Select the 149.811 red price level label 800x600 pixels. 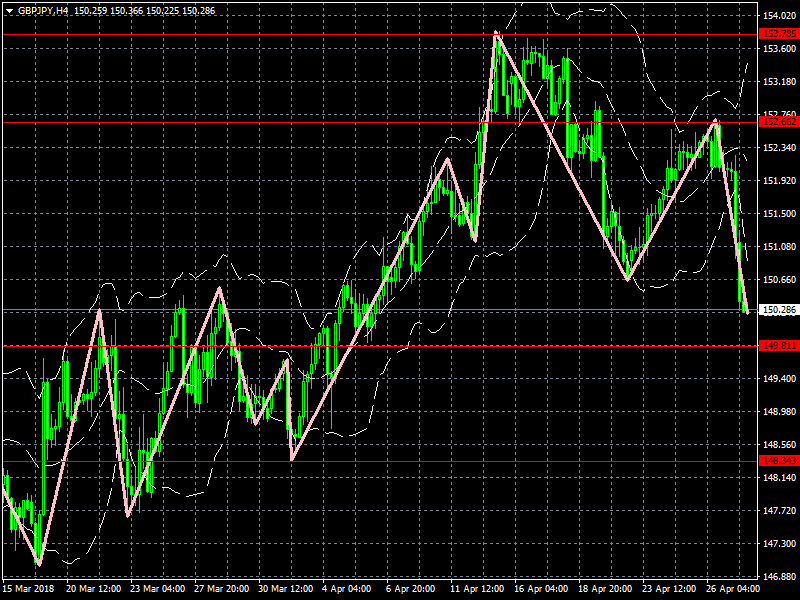coord(779,346)
